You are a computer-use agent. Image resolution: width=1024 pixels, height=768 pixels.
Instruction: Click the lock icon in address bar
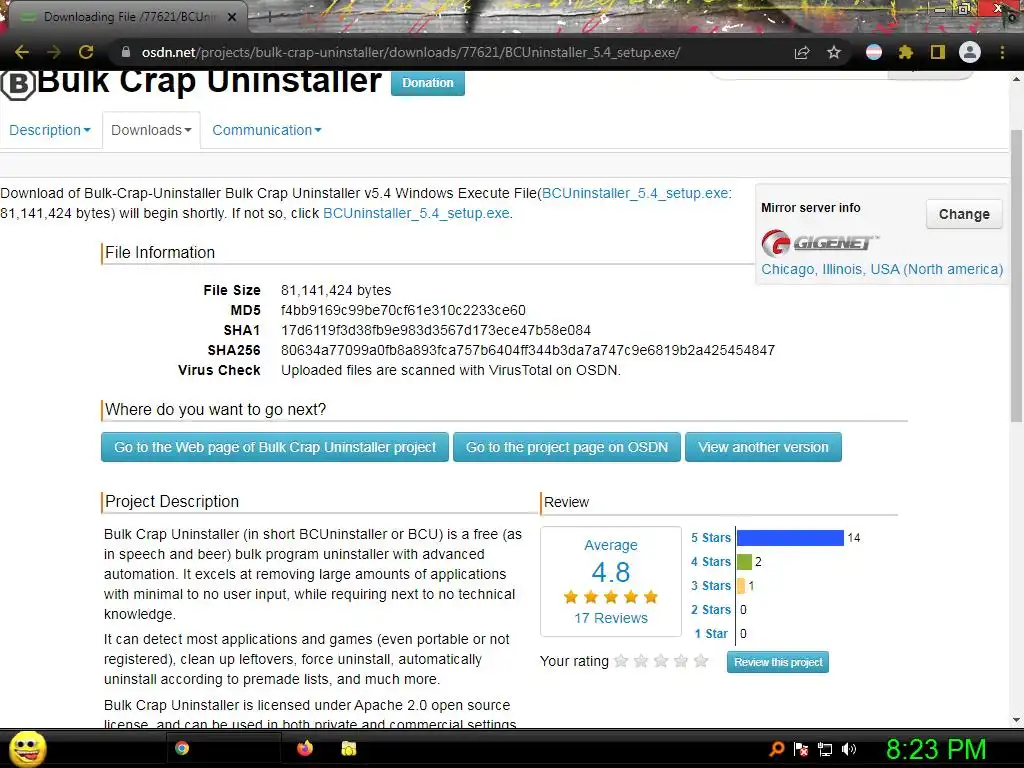pos(126,52)
